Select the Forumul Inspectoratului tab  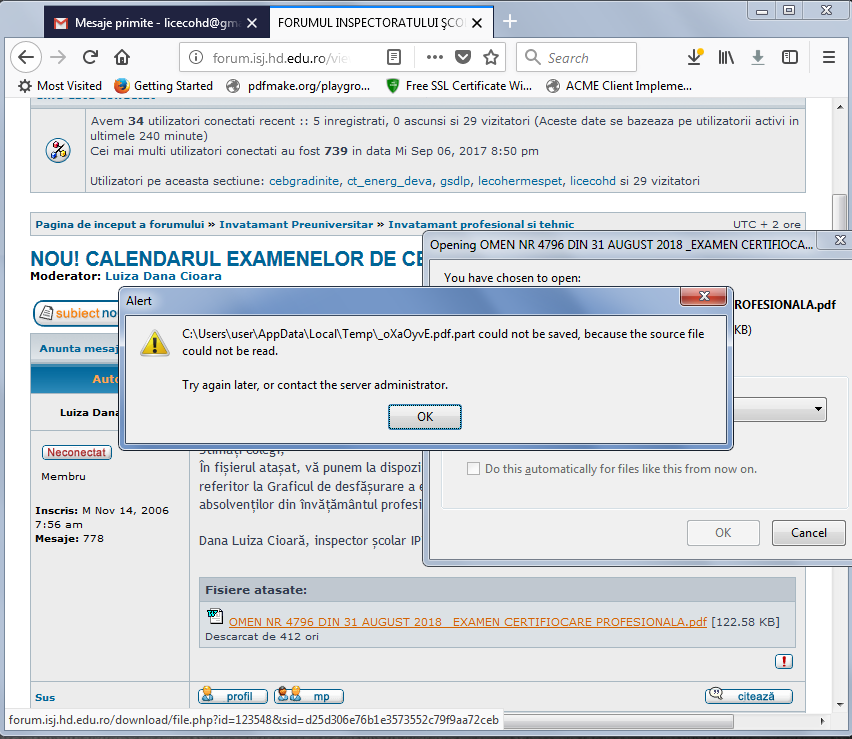pos(375,22)
